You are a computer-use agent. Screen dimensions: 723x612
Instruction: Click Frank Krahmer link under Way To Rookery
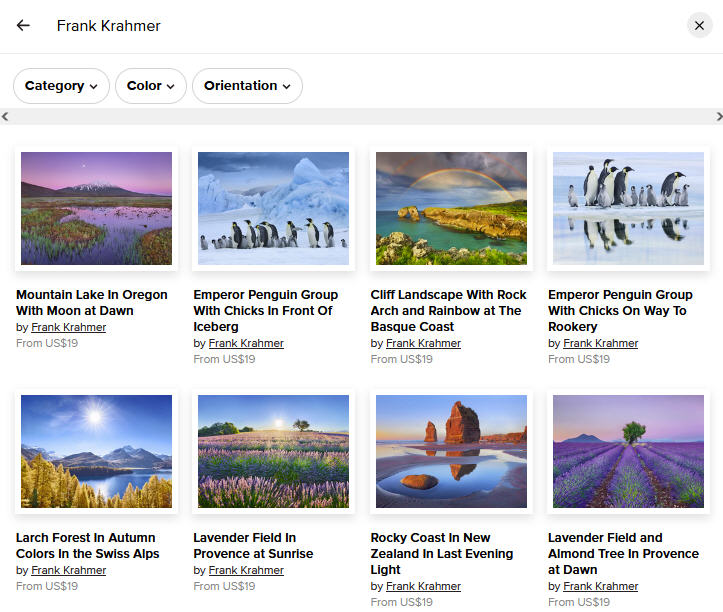tap(601, 343)
